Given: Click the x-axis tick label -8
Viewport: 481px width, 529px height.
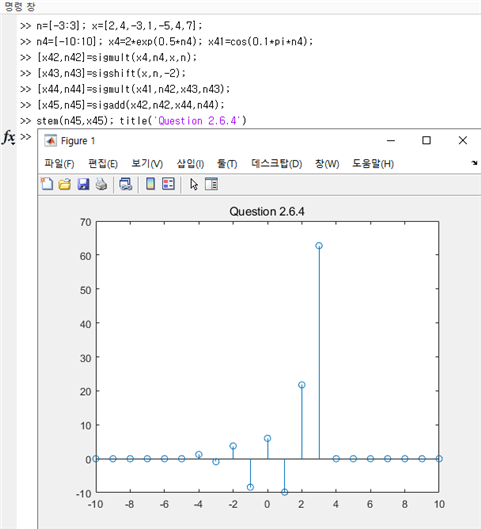Looking at the screenshot, I should (130, 504).
